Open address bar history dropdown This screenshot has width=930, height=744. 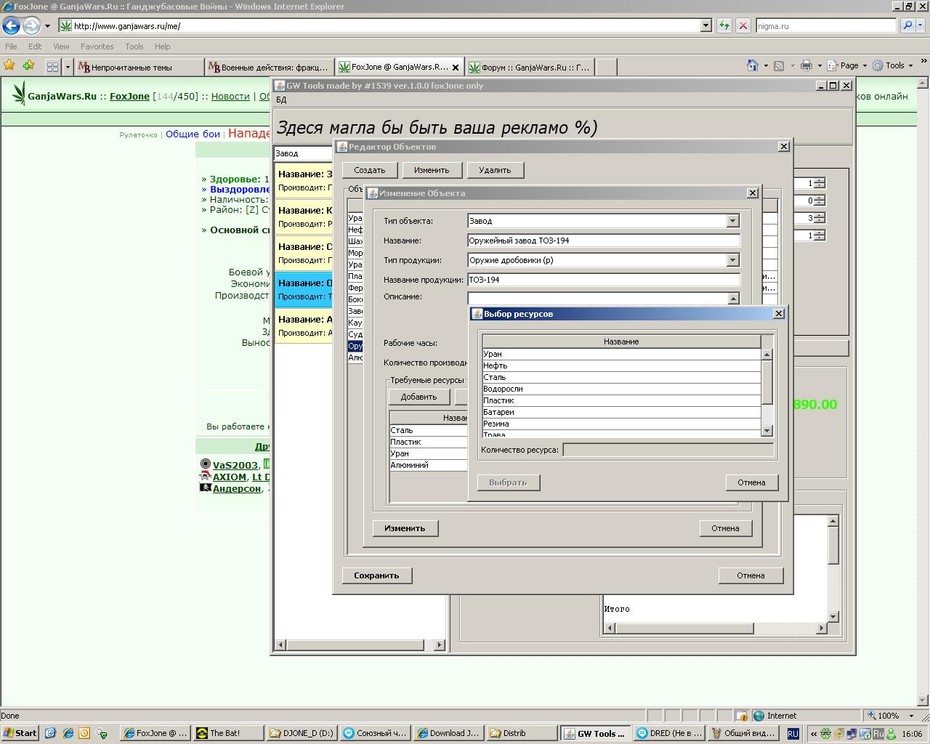point(705,26)
